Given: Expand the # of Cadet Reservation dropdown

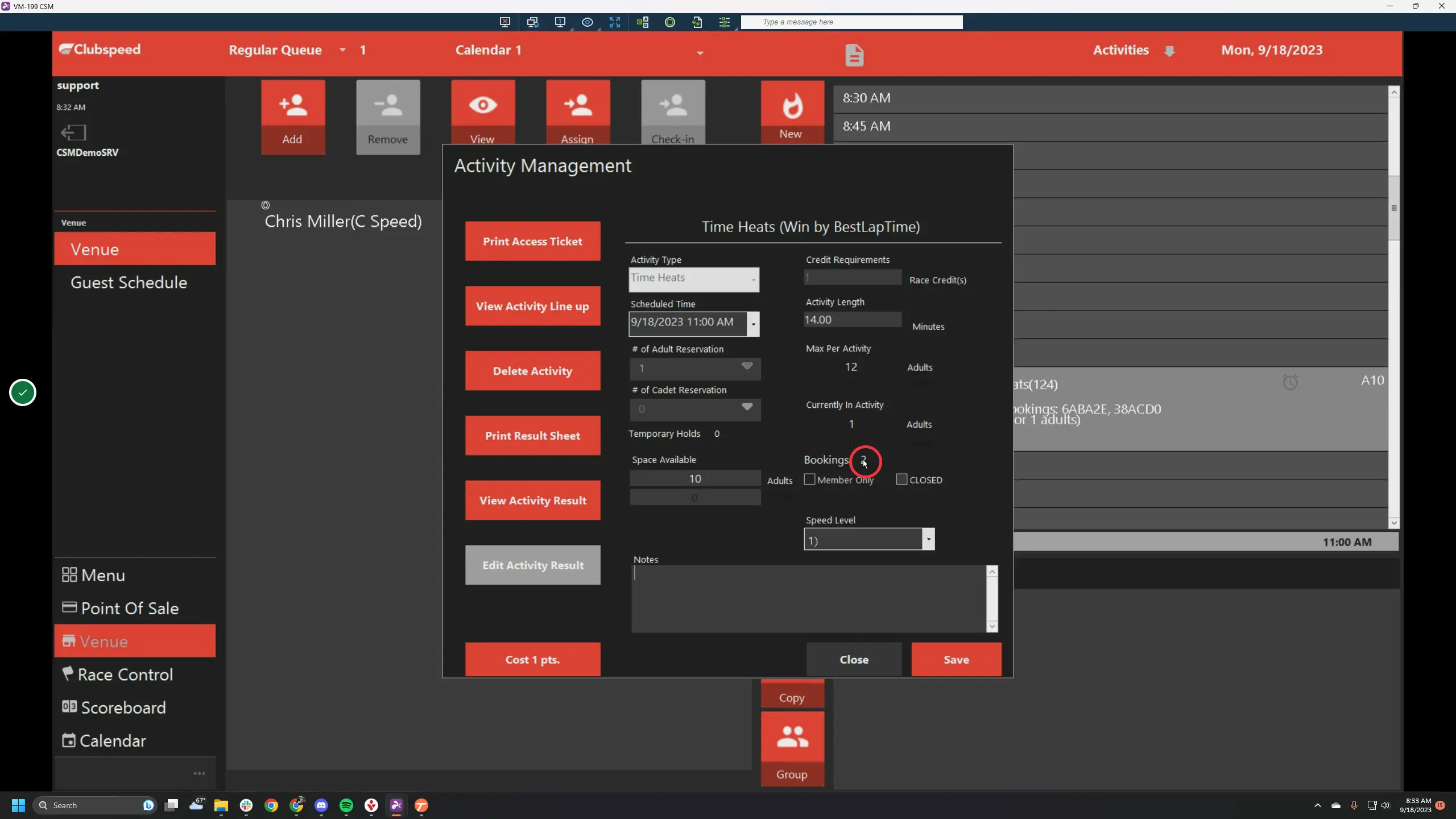Looking at the screenshot, I should [x=747, y=407].
